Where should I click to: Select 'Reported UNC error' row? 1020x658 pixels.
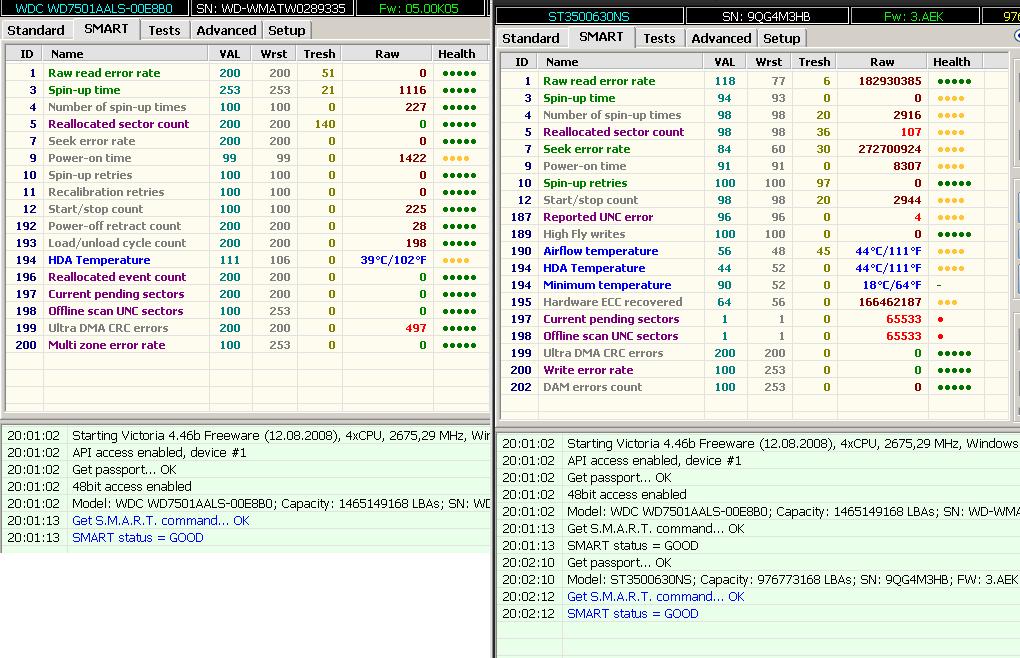click(755, 217)
